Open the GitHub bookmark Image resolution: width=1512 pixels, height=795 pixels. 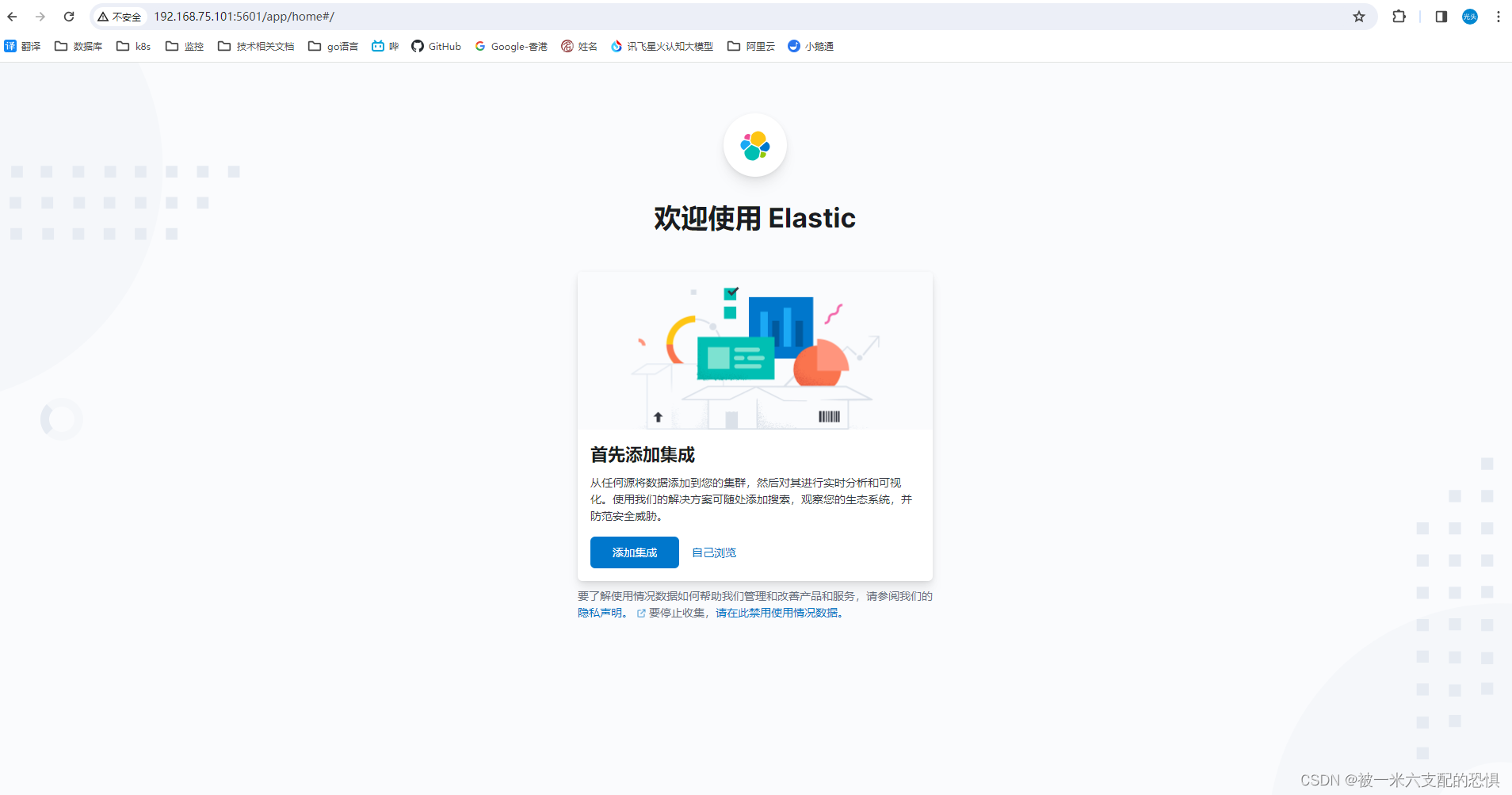pyautogui.click(x=437, y=47)
